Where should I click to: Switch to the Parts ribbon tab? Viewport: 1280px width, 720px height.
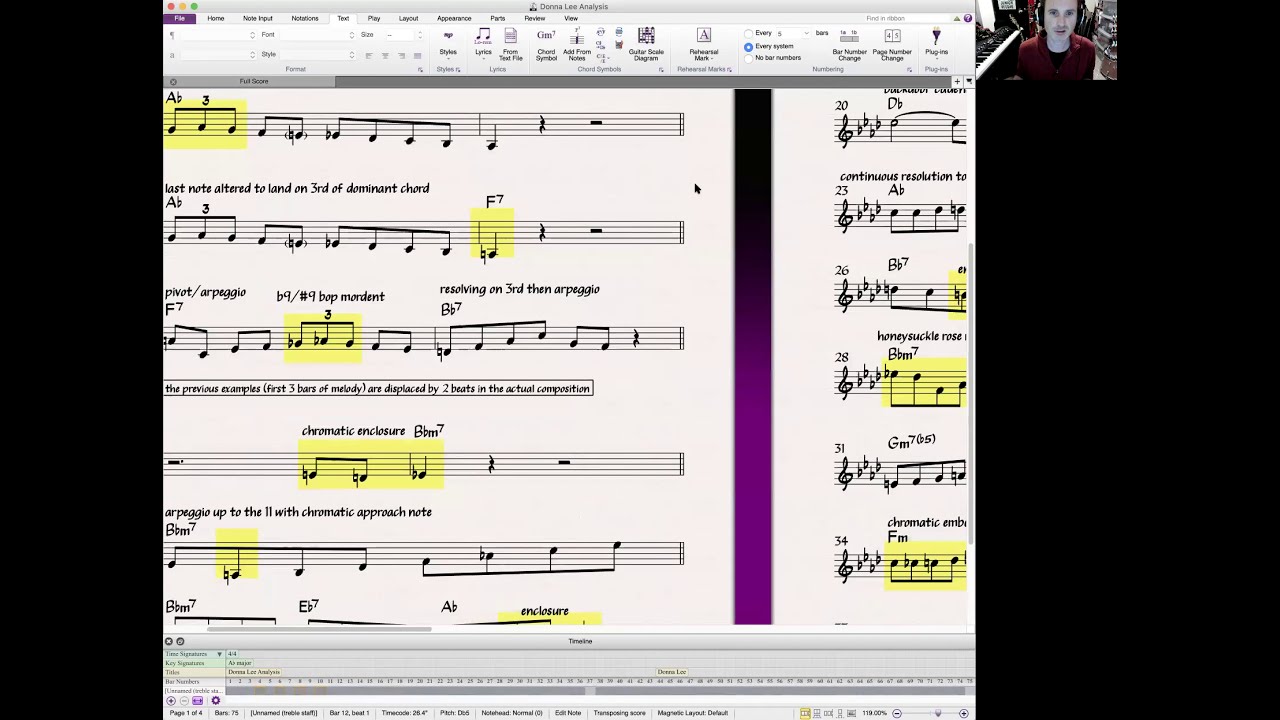[x=498, y=18]
